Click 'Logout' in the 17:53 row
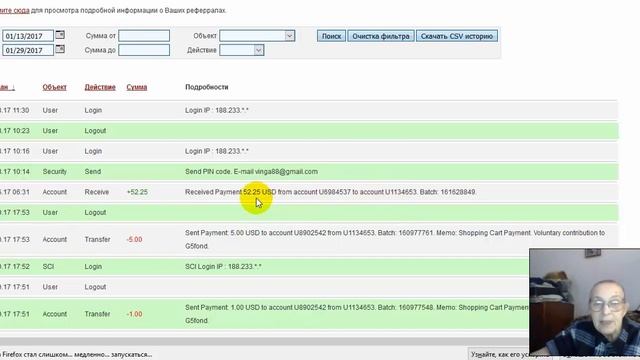The image size is (640, 360). click(x=95, y=212)
